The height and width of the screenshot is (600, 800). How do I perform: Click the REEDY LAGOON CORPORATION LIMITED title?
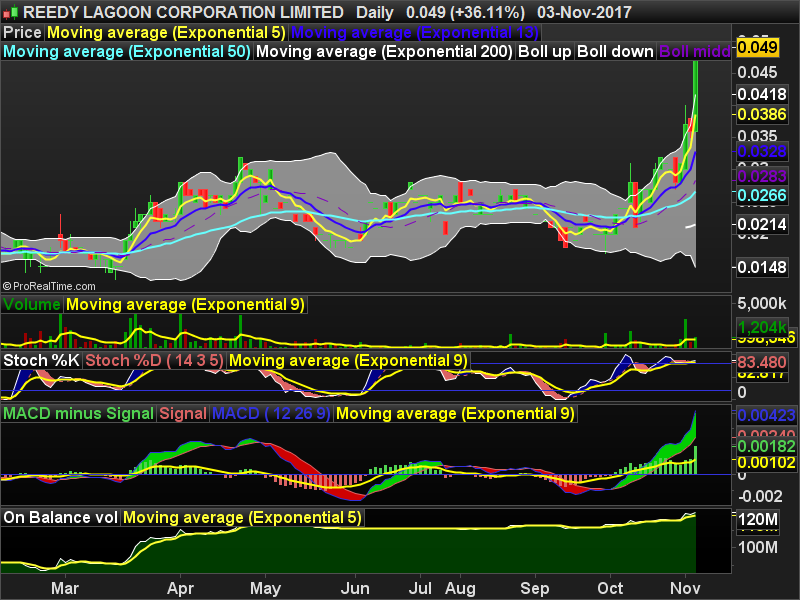pyautogui.click(x=183, y=12)
